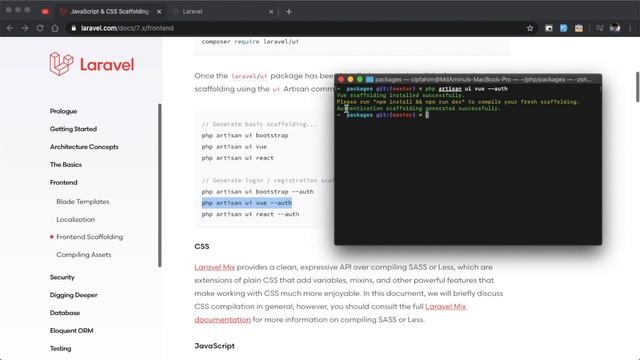640x360 pixels.
Task: Click the address bar URL field
Action: tap(127, 28)
